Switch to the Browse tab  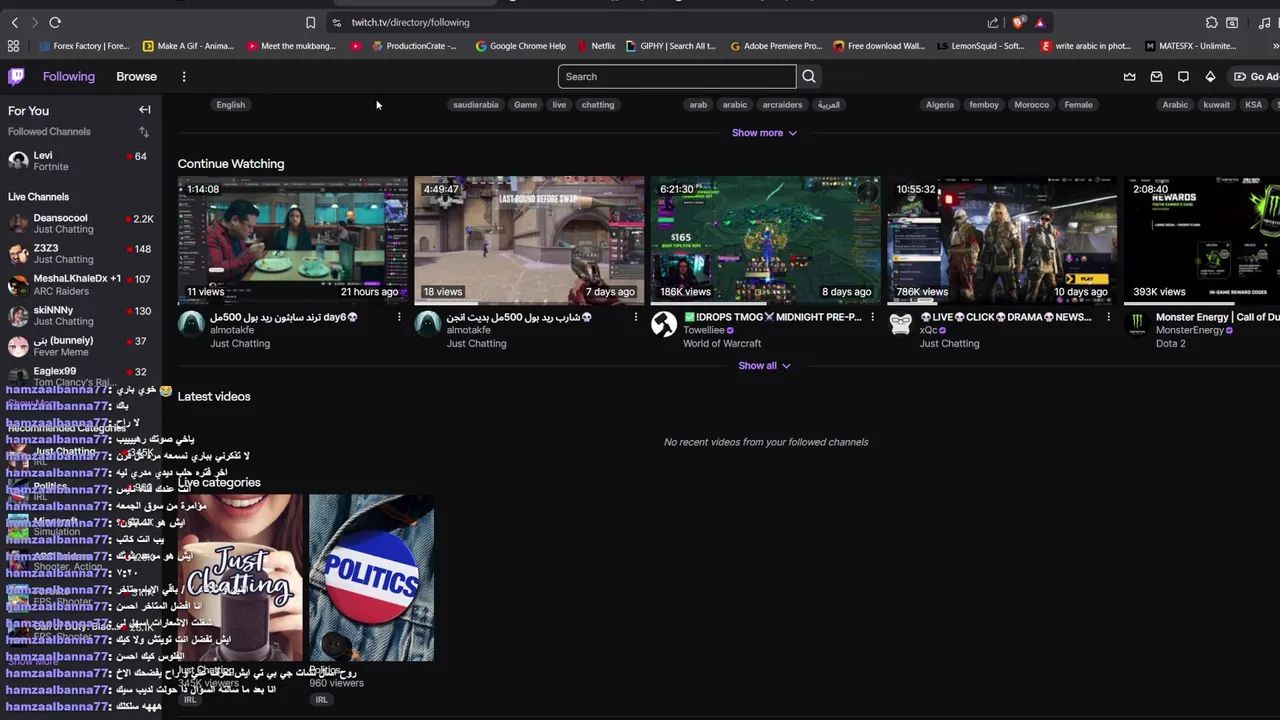coord(136,76)
